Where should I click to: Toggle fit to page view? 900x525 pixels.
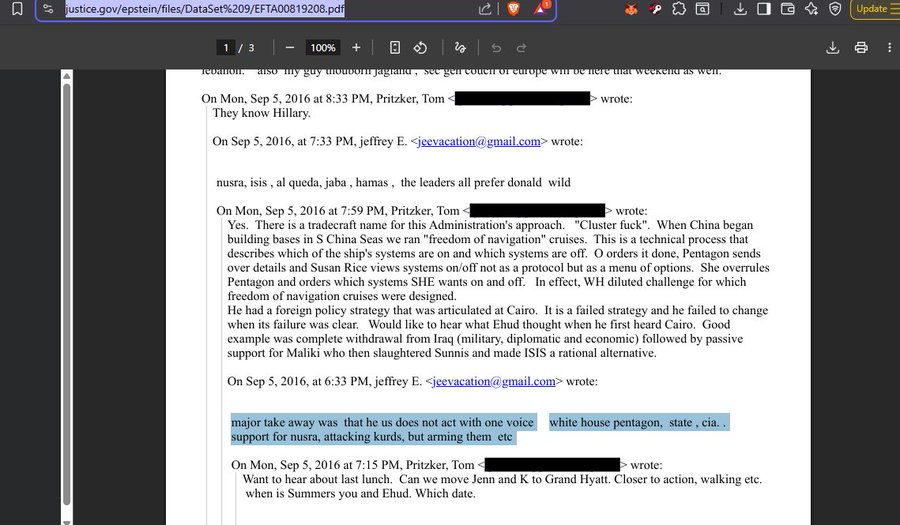pyautogui.click(x=395, y=47)
